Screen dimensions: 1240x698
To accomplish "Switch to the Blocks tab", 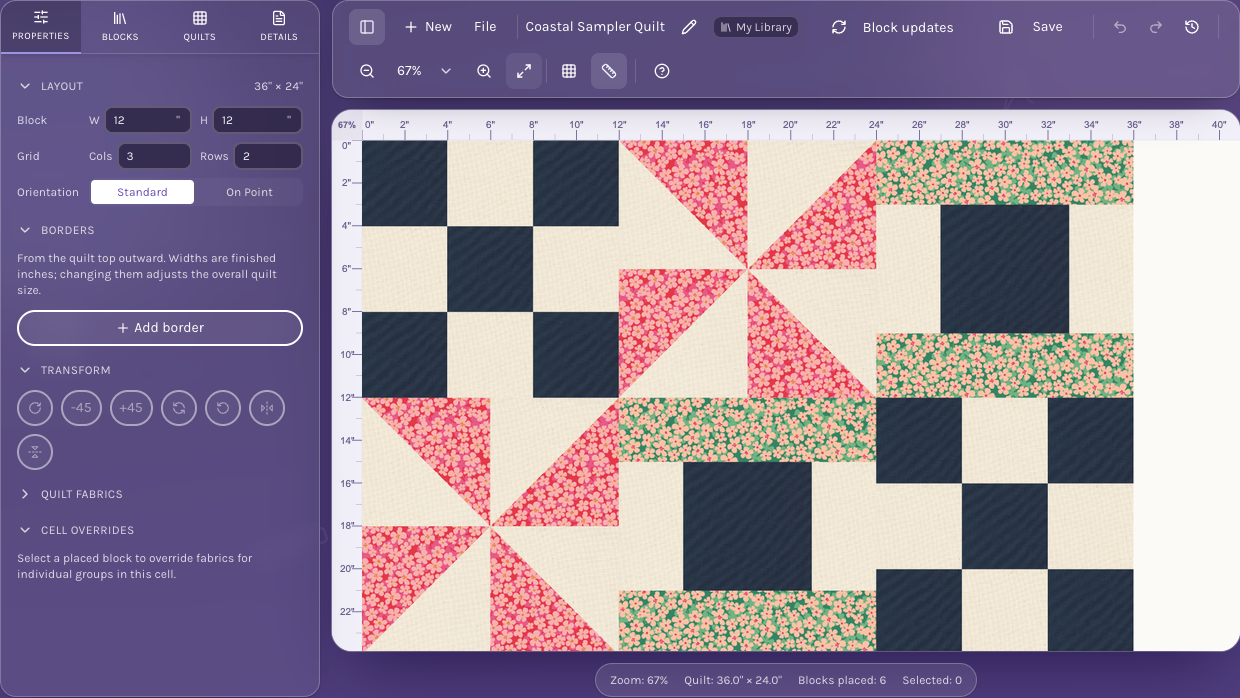I will coord(120,27).
